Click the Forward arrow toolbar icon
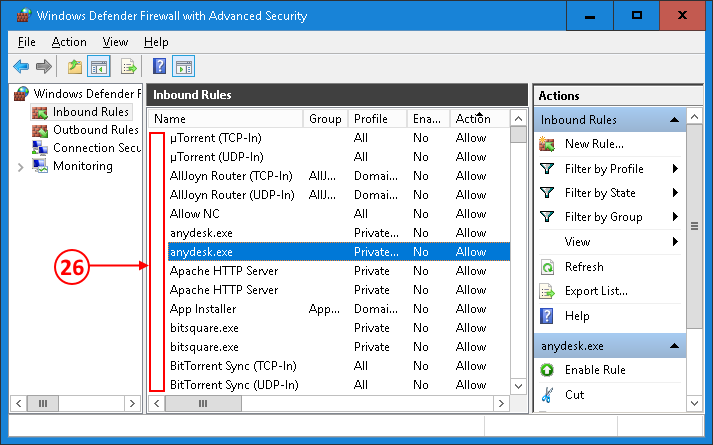 pos(44,67)
